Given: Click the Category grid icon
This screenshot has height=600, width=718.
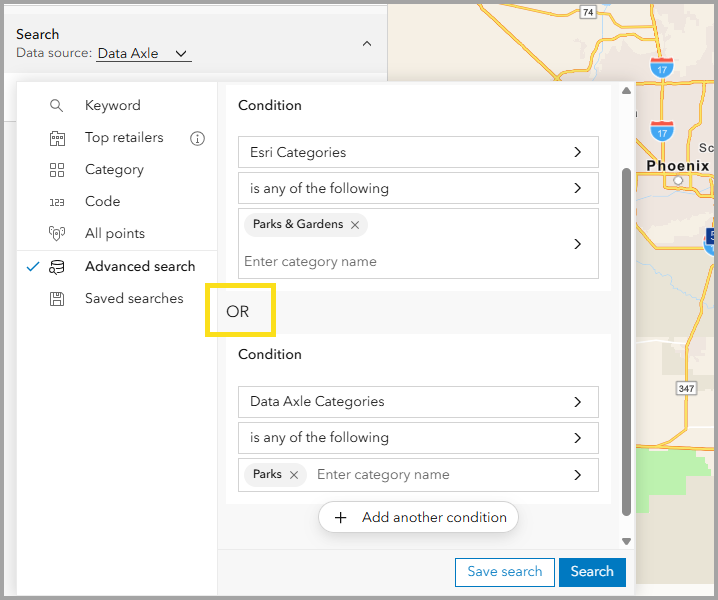Looking at the screenshot, I should click(x=57, y=170).
